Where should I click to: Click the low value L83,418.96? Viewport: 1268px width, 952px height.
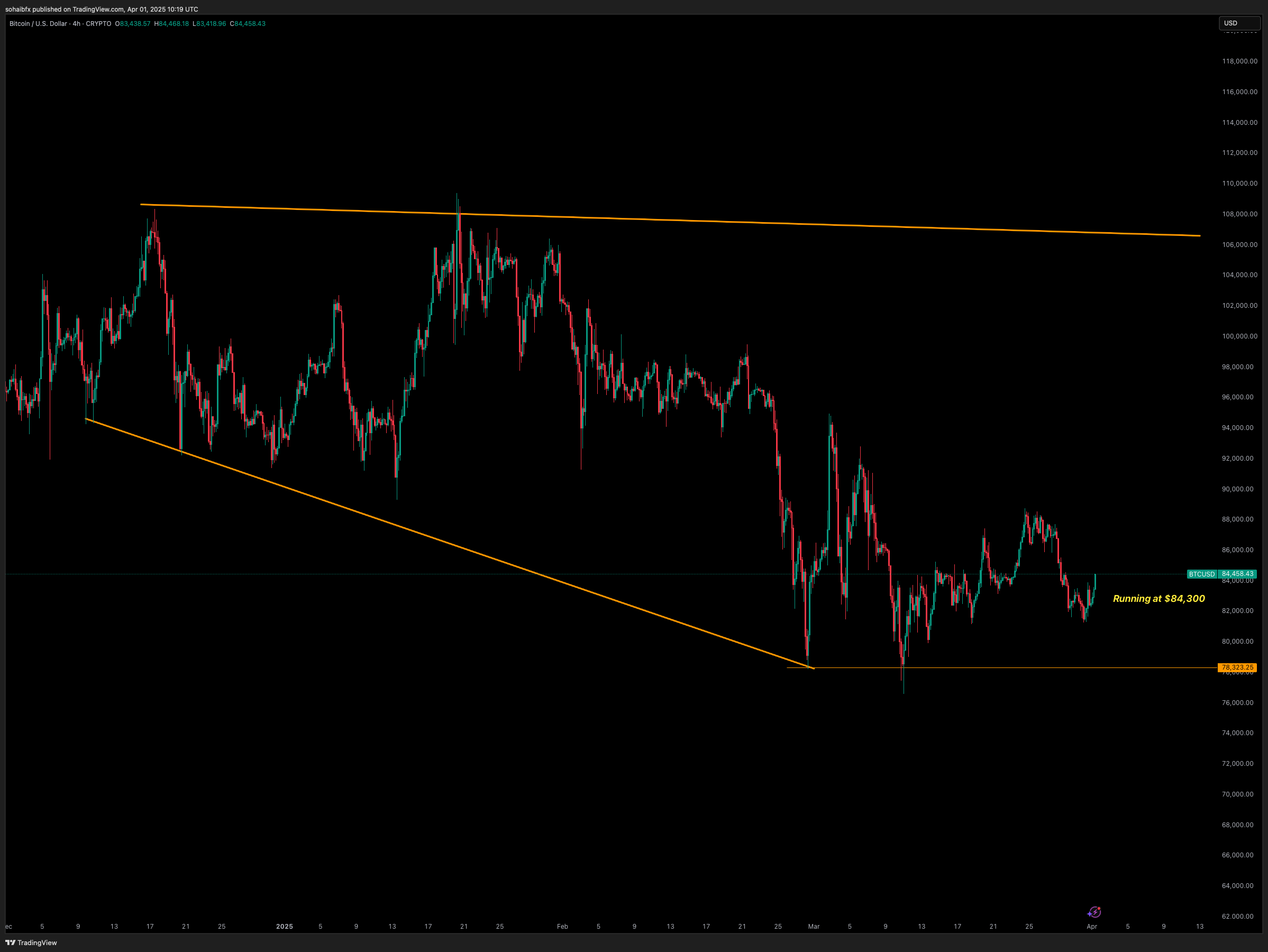click(x=209, y=23)
